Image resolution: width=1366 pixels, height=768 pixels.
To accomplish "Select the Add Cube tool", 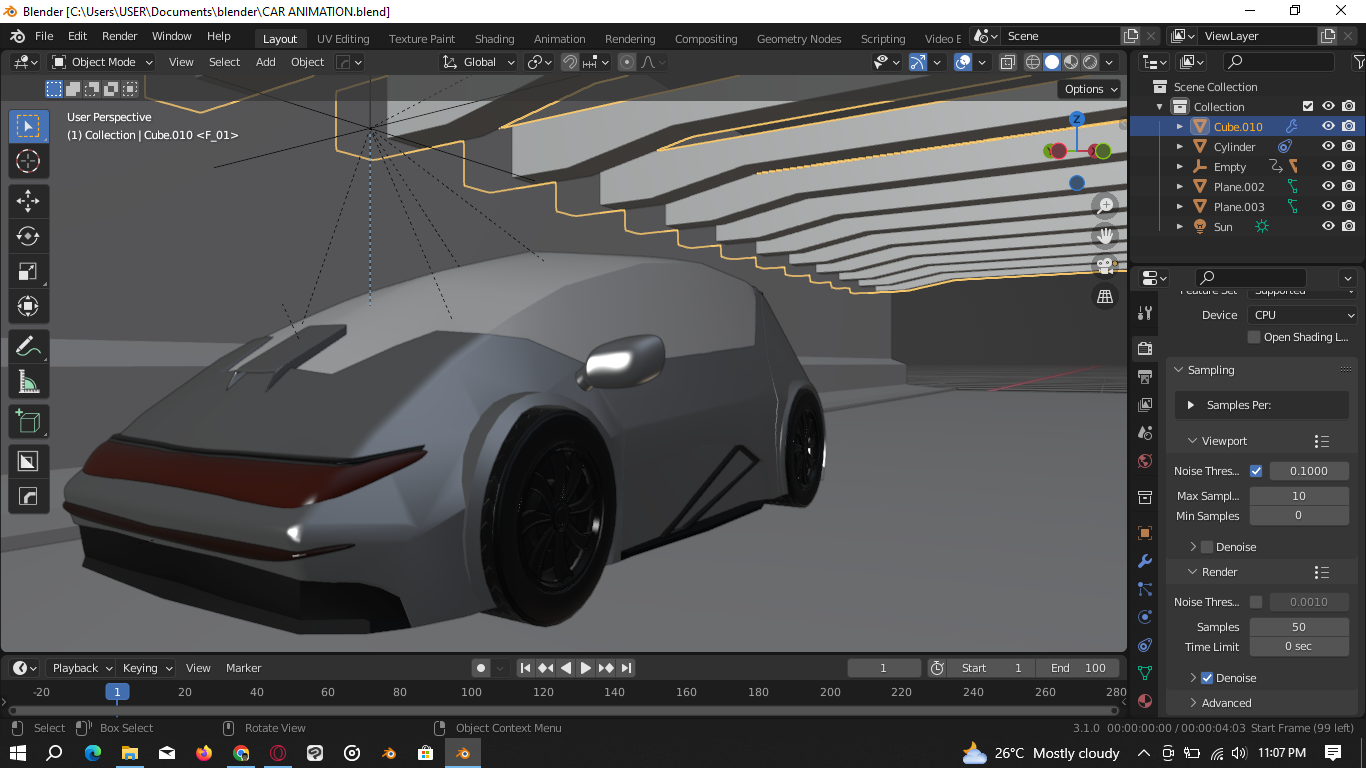I will click(x=28, y=421).
